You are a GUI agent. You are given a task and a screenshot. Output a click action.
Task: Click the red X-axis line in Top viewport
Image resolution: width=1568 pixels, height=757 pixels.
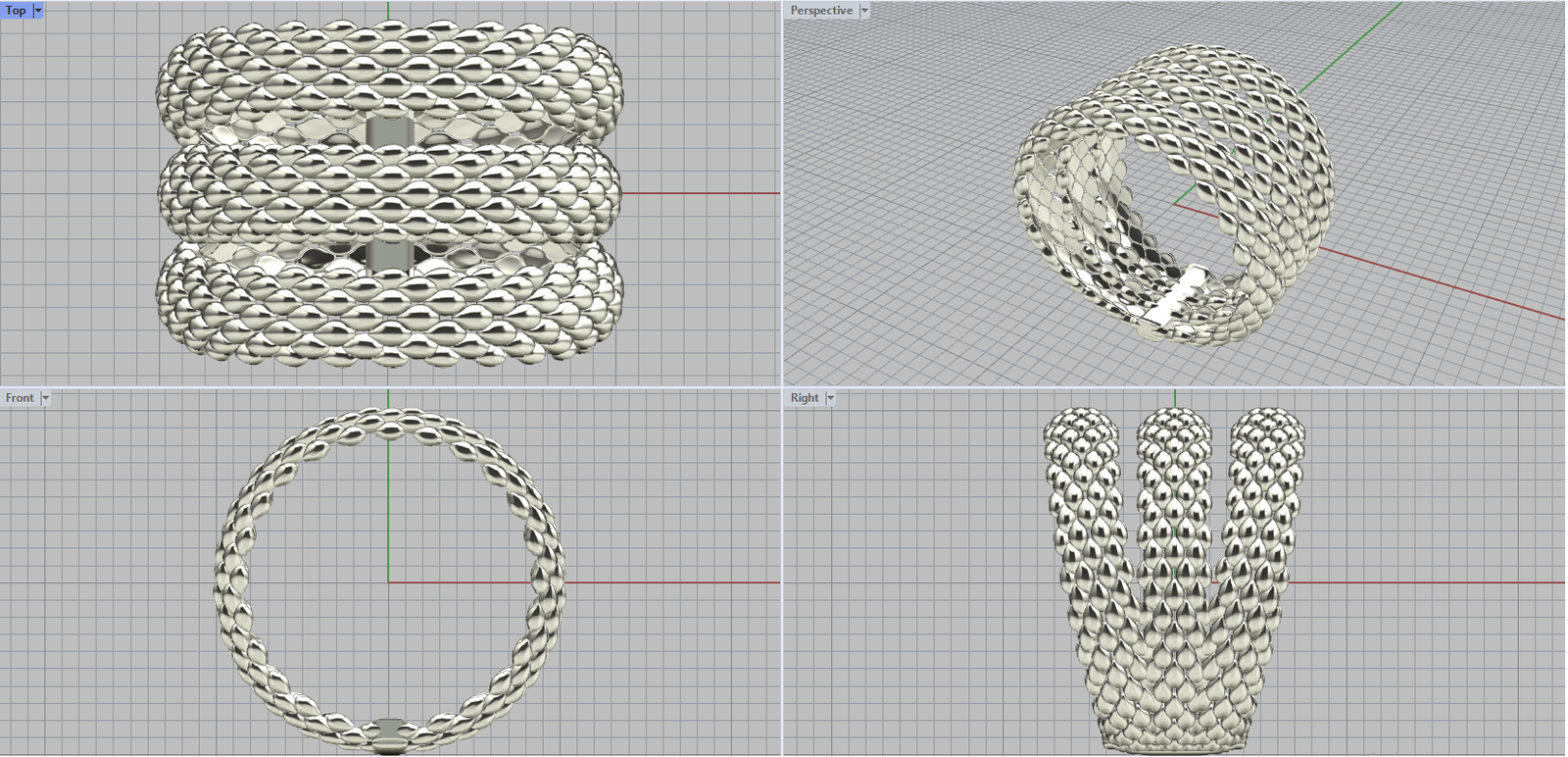point(701,193)
